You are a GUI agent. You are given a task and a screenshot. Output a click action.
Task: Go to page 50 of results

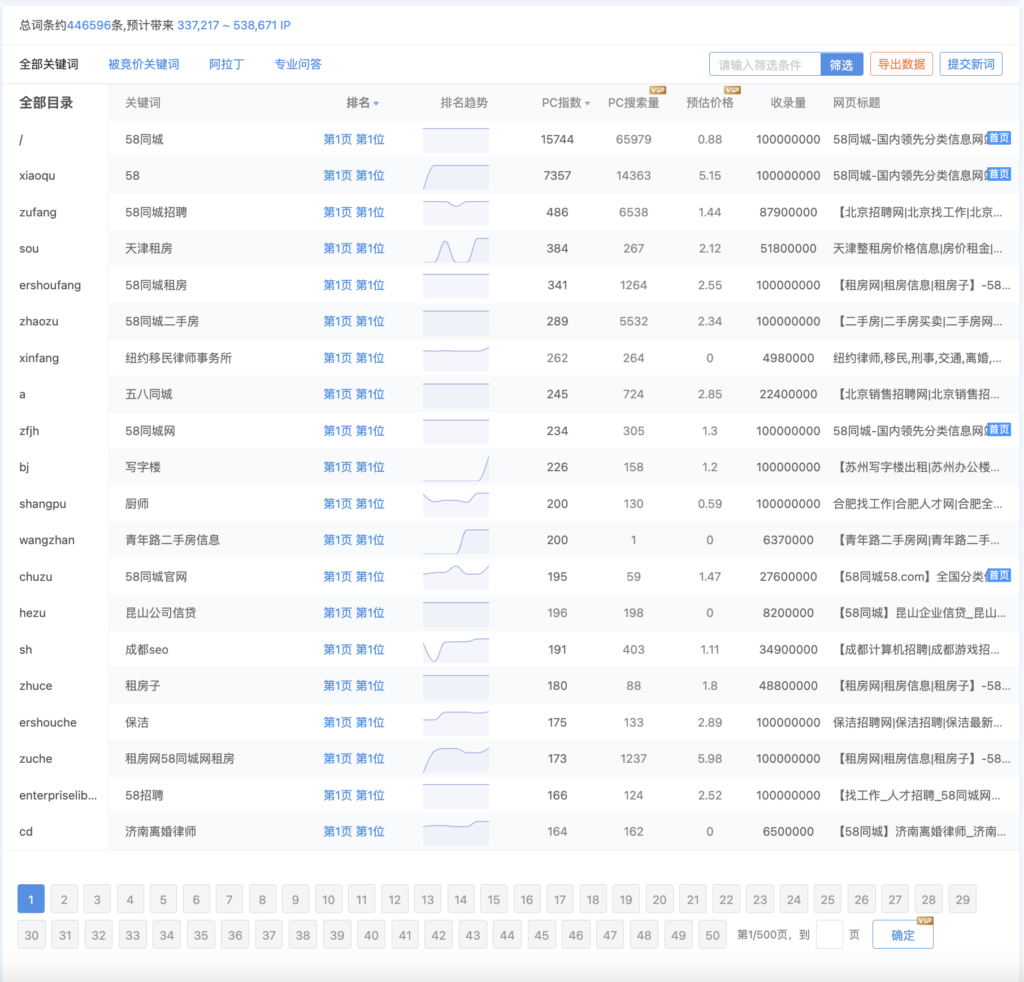click(712, 935)
